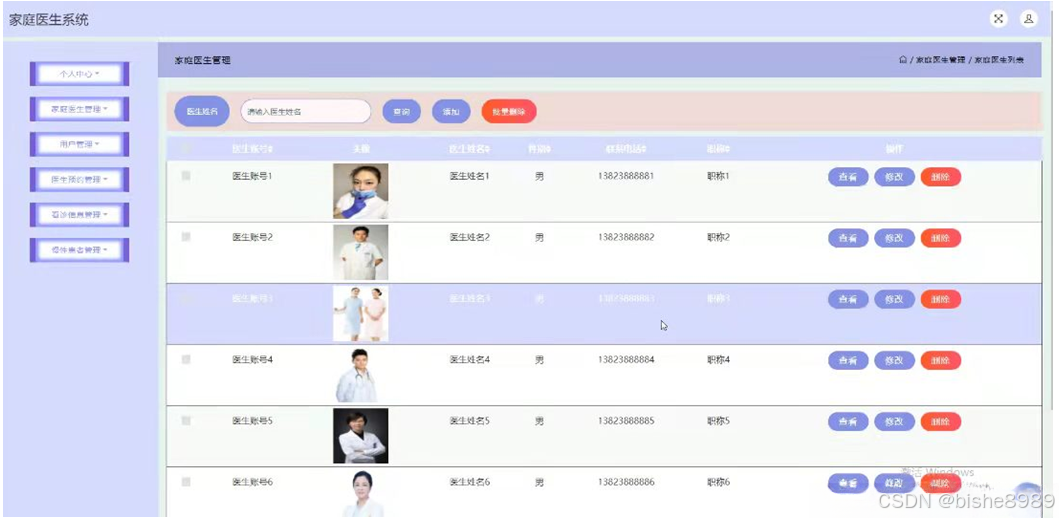
Task: Check the checkbox for 医生账号2 row
Action: (x=186, y=237)
